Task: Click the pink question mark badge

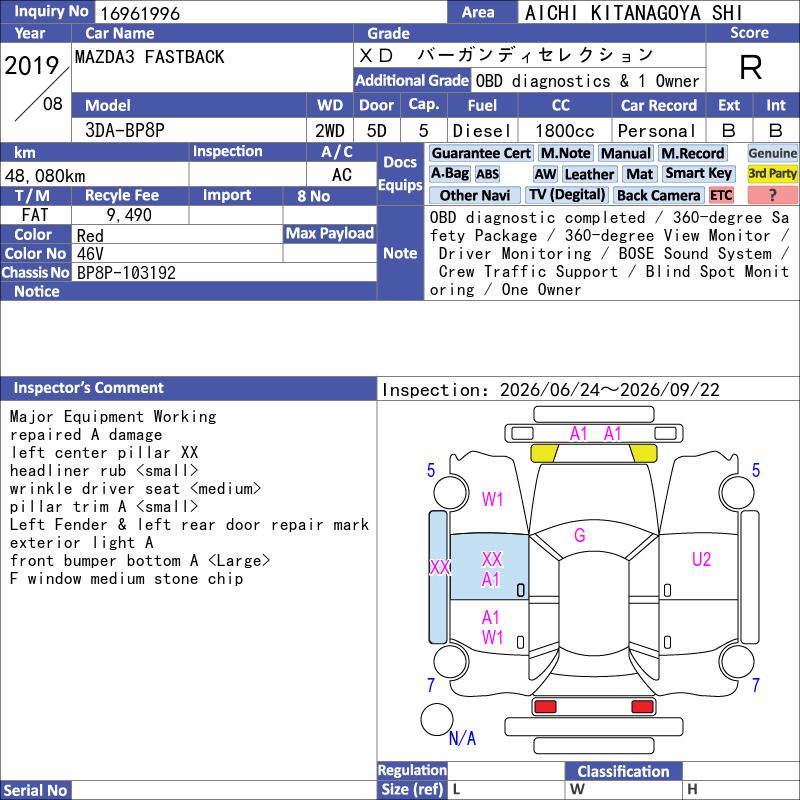Action: pyautogui.click(x=772, y=195)
